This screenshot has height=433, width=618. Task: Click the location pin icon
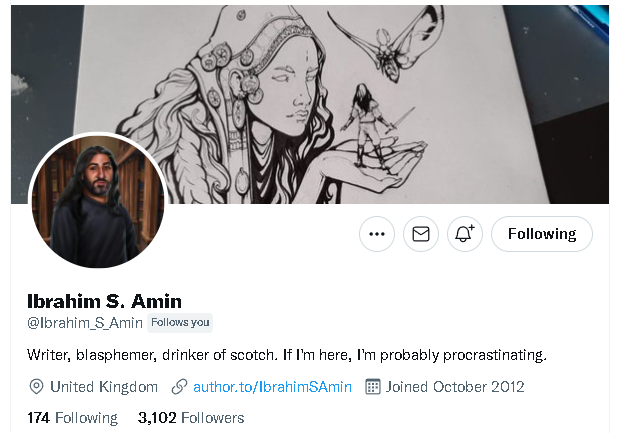pos(37,387)
